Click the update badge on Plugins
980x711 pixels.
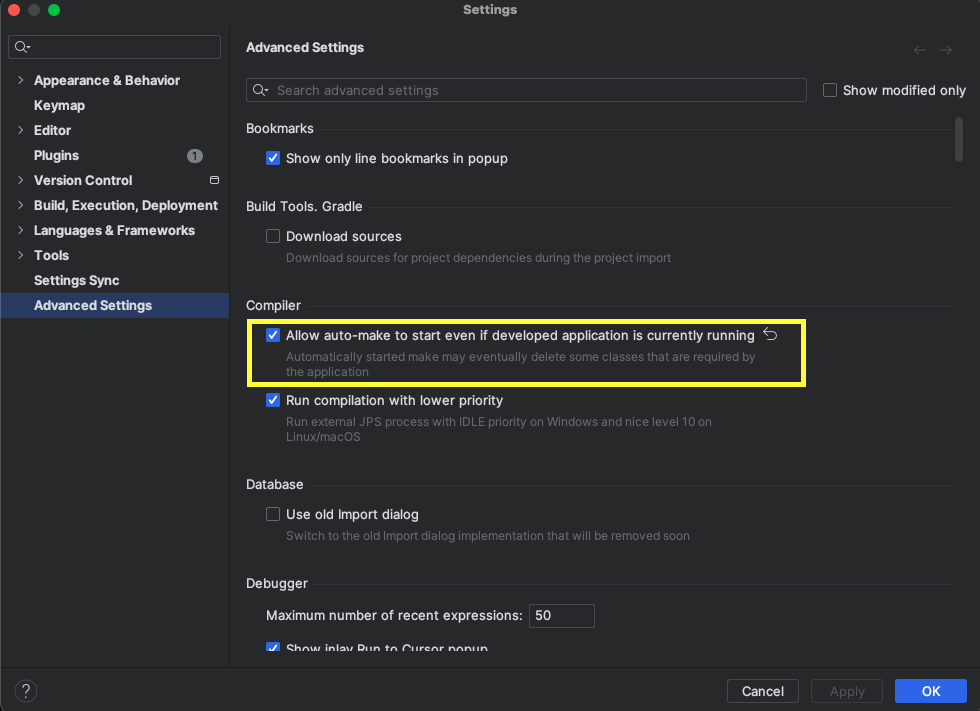(194, 155)
